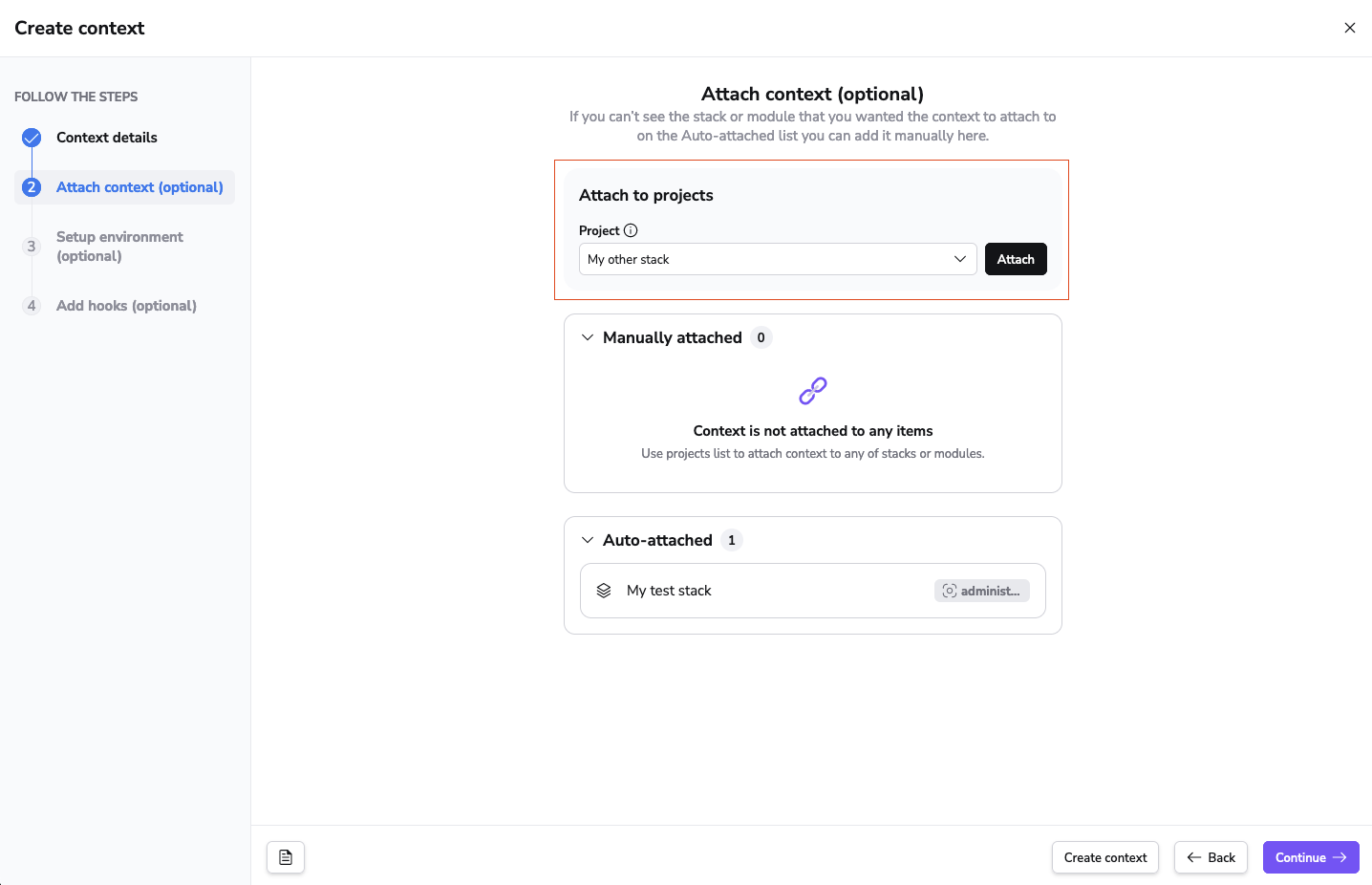The width and height of the screenshot is (1372, 885).
Task: Click the Create context button
Action: (x=1105, y=857)
